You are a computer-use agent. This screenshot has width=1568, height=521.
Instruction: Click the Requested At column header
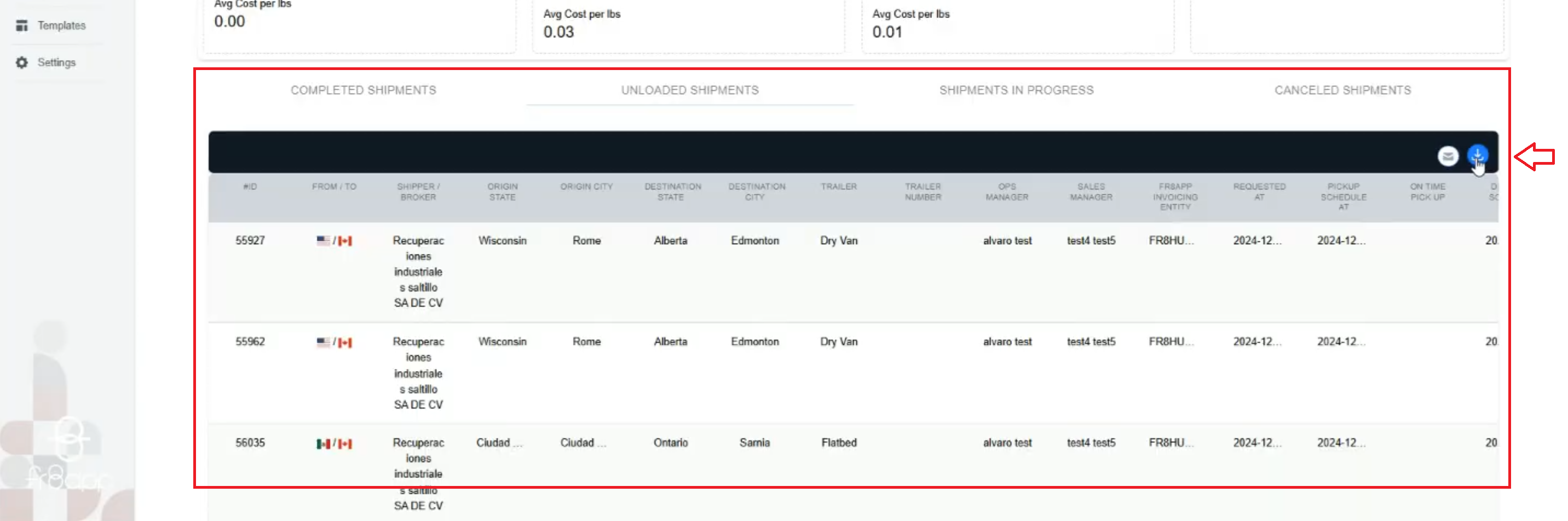coord(1259,192)
